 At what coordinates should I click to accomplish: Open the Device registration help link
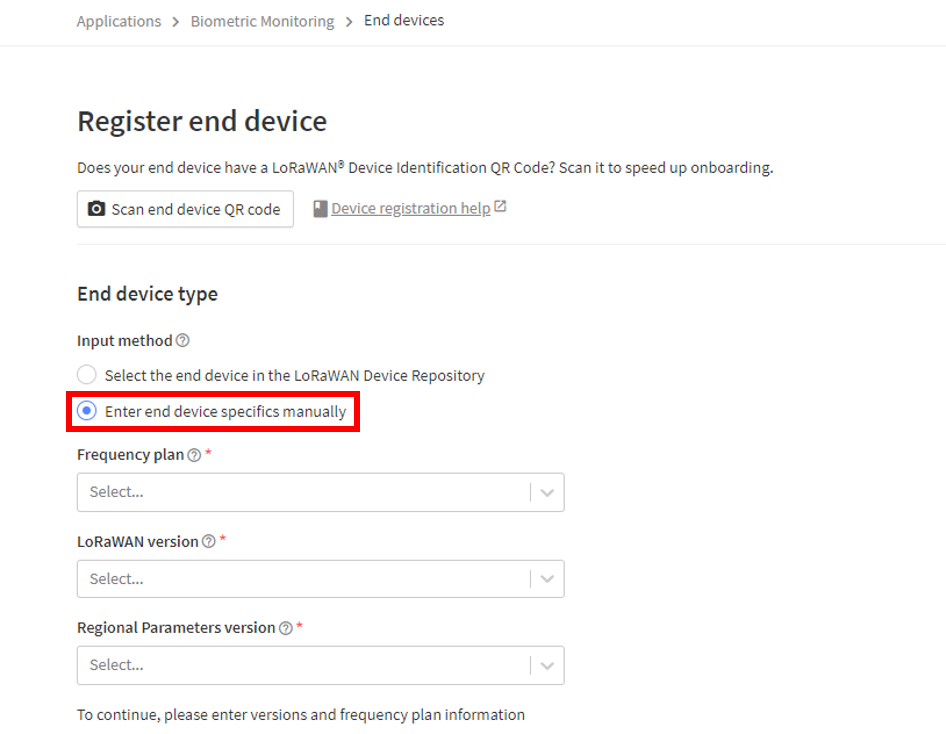click(x=411, y=208)
